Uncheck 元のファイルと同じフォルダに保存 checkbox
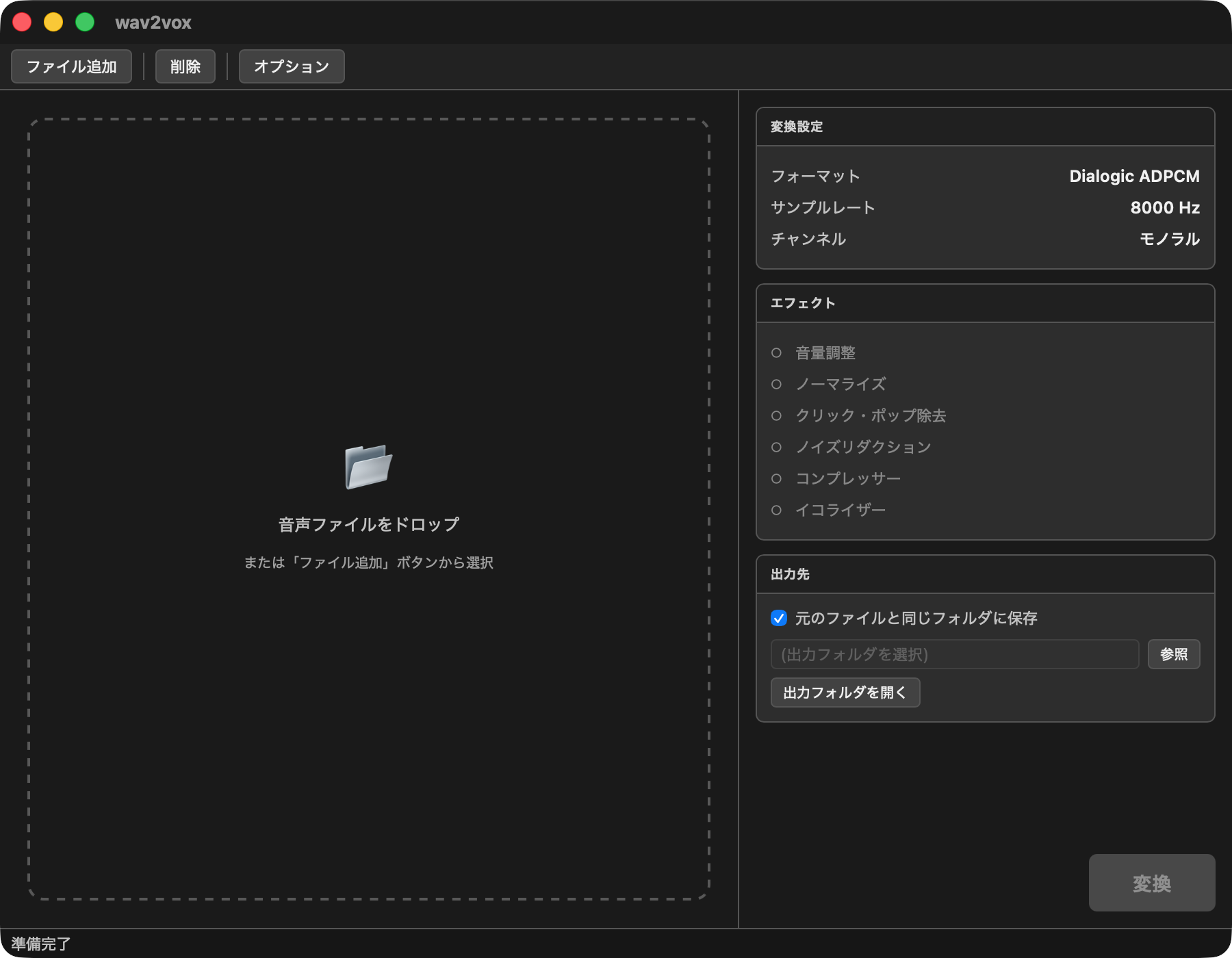1232x958 pixels. [x=779, y=618]
